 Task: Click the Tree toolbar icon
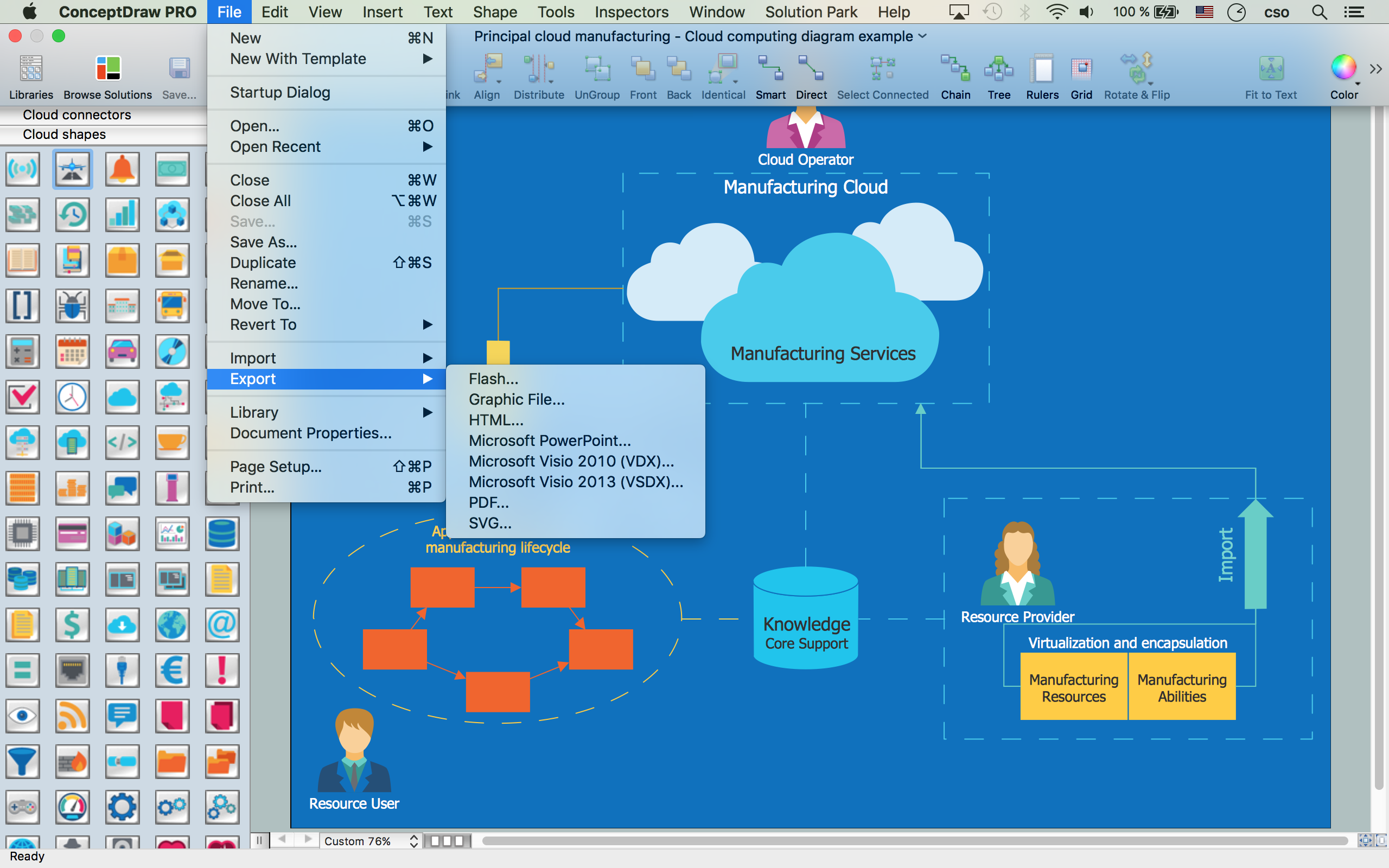pyautogui.click(x=999, y=69)
